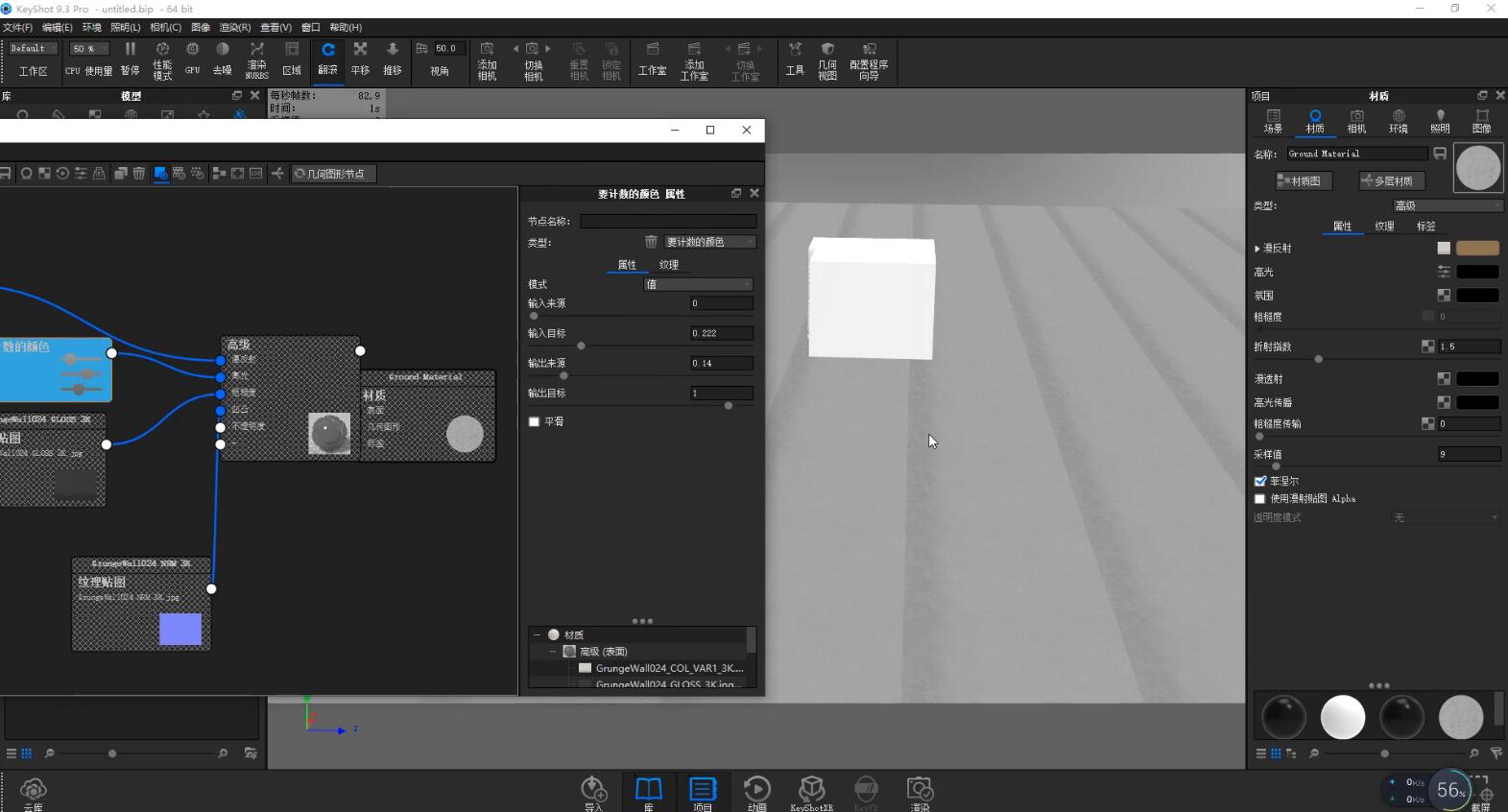Viewport: 1508px width, 812px height.
Task: Toggle 性能模式 performance mode icon
Action: tap(162, 50)
